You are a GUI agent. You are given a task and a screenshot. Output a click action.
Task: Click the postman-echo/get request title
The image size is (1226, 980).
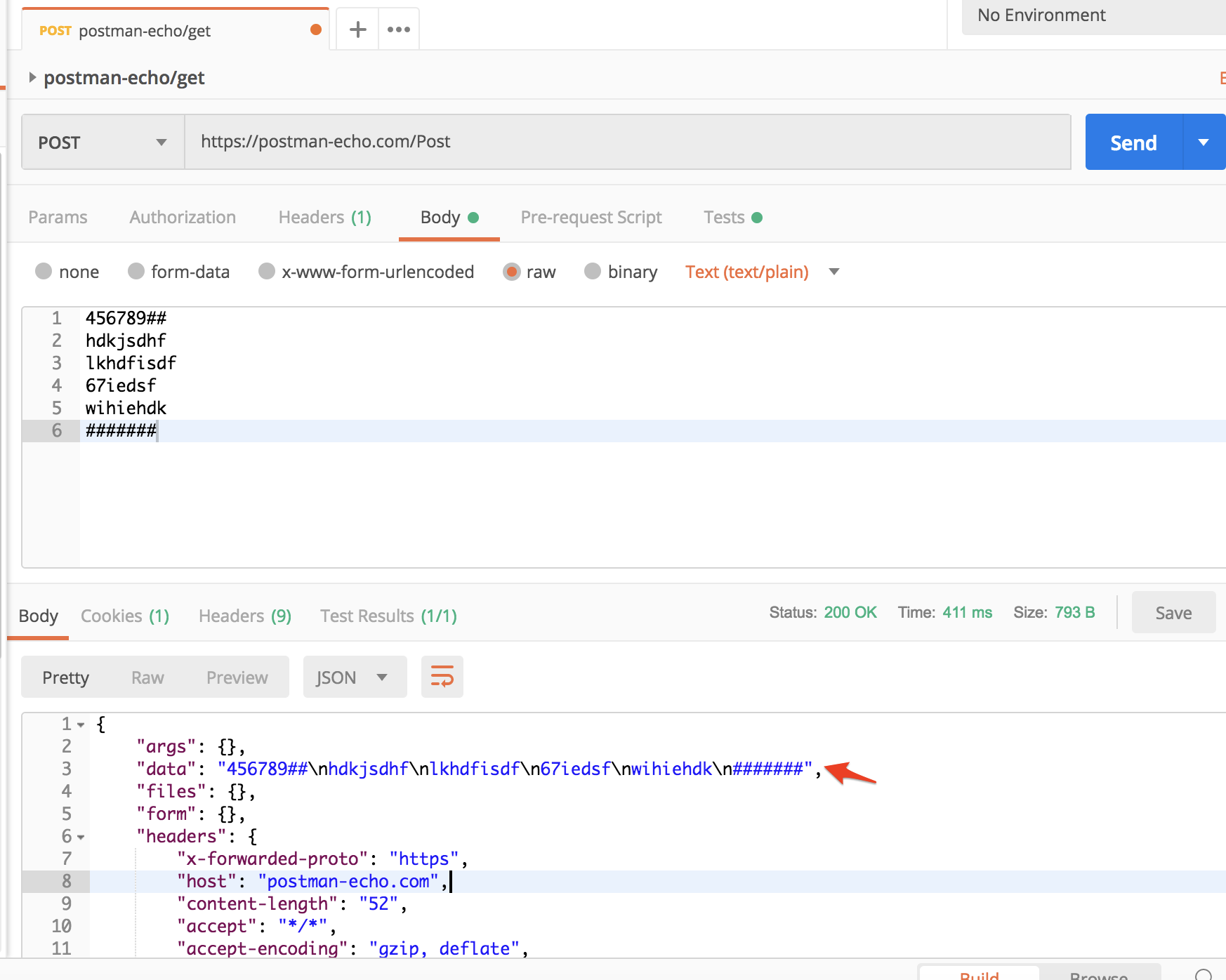(124, 77)
